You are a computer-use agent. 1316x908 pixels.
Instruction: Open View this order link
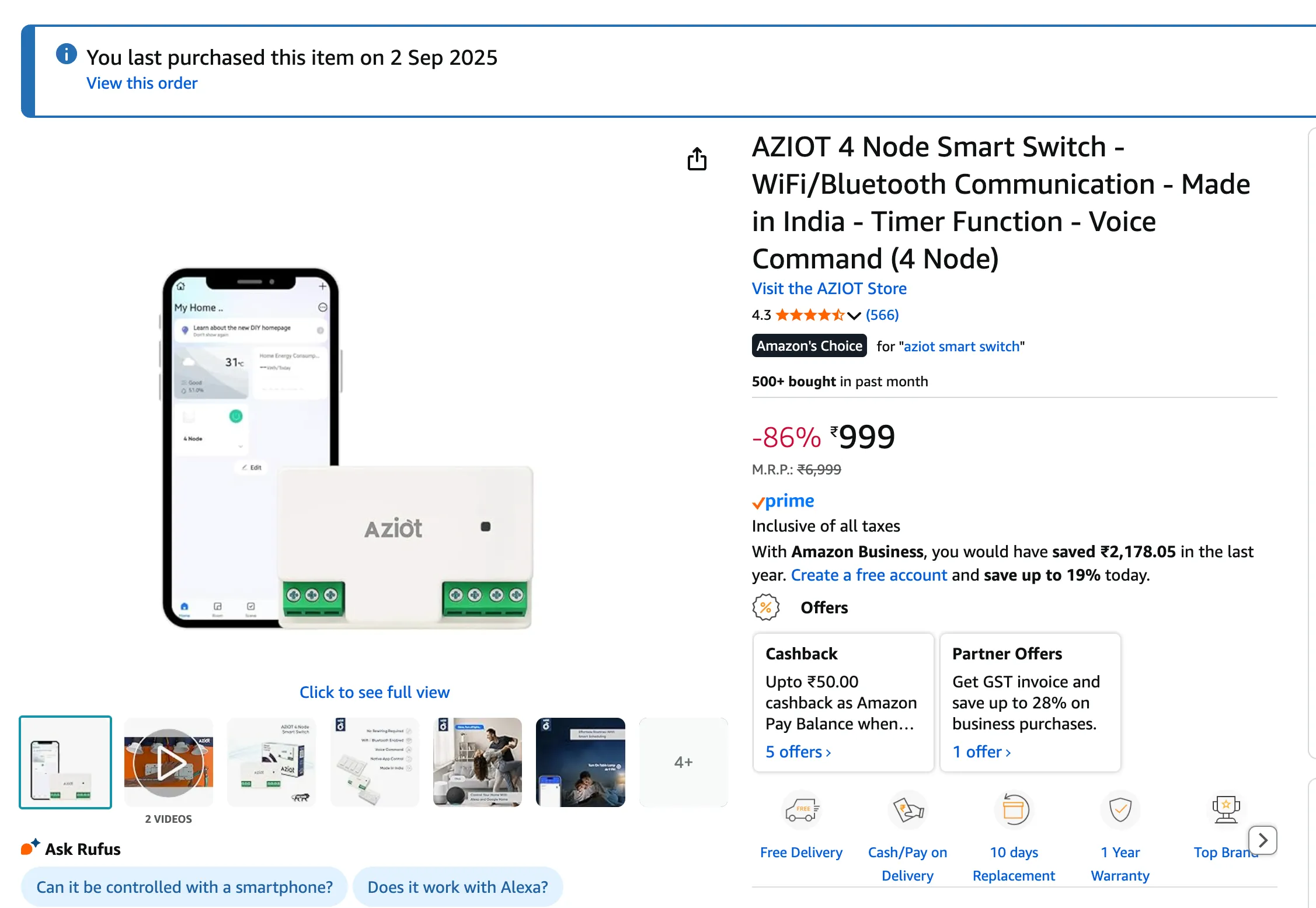142,83
